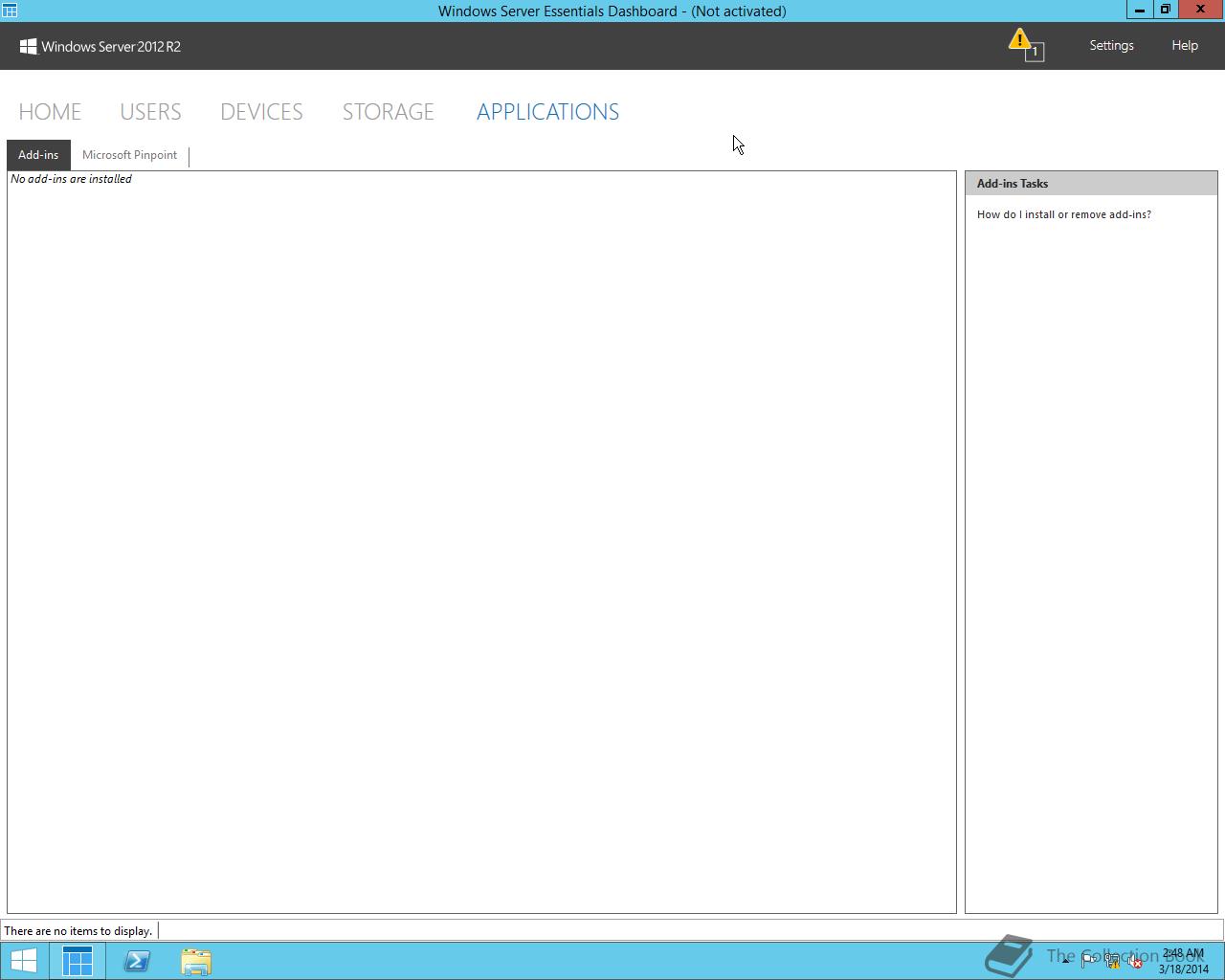Screen dimensions: 1225x980
Task: Open Action Center flag tray icon
Action: click(1089, 961)
